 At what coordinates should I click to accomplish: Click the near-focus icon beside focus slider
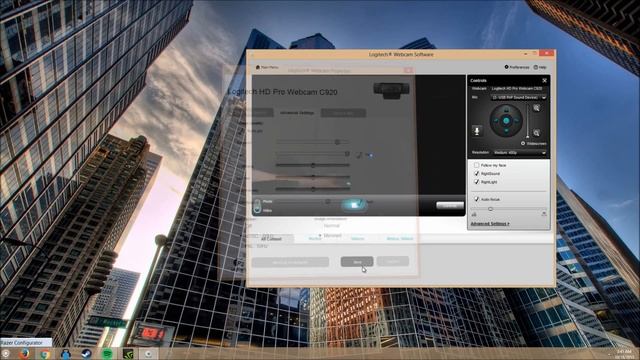[x=474, y=214]
